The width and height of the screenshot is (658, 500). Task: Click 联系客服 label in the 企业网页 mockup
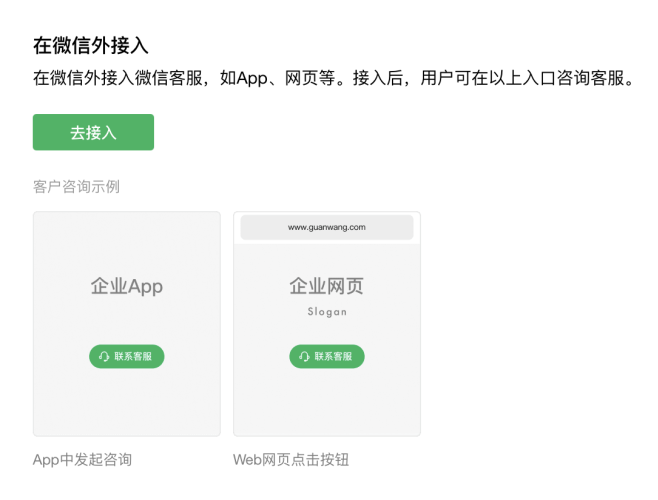point(333,356)
